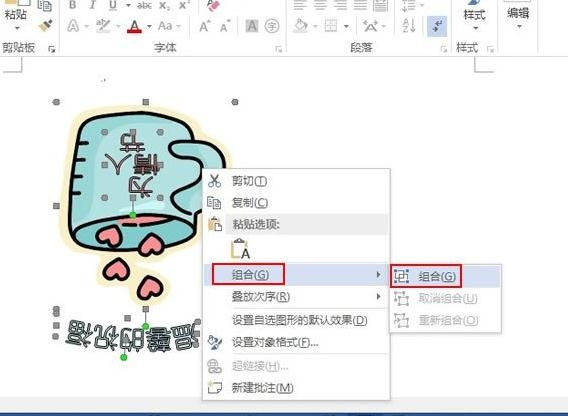Select the curved WordArt text below mug
568x416 pixels.
(132, 337)
